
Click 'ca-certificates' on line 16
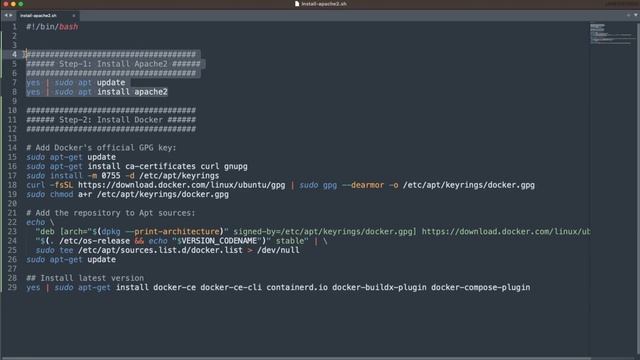pyautogui.click(x=160, y=167)
